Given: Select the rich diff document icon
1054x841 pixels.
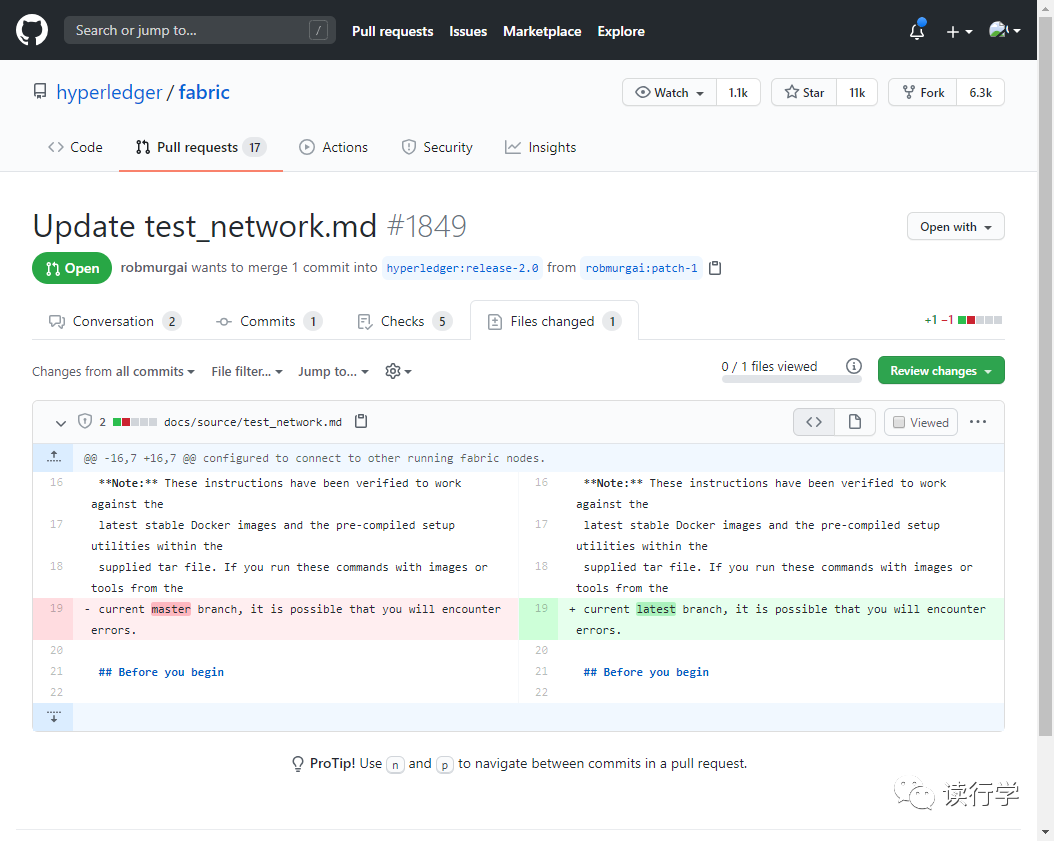Looking at the screenshot, I should [855, 422].
